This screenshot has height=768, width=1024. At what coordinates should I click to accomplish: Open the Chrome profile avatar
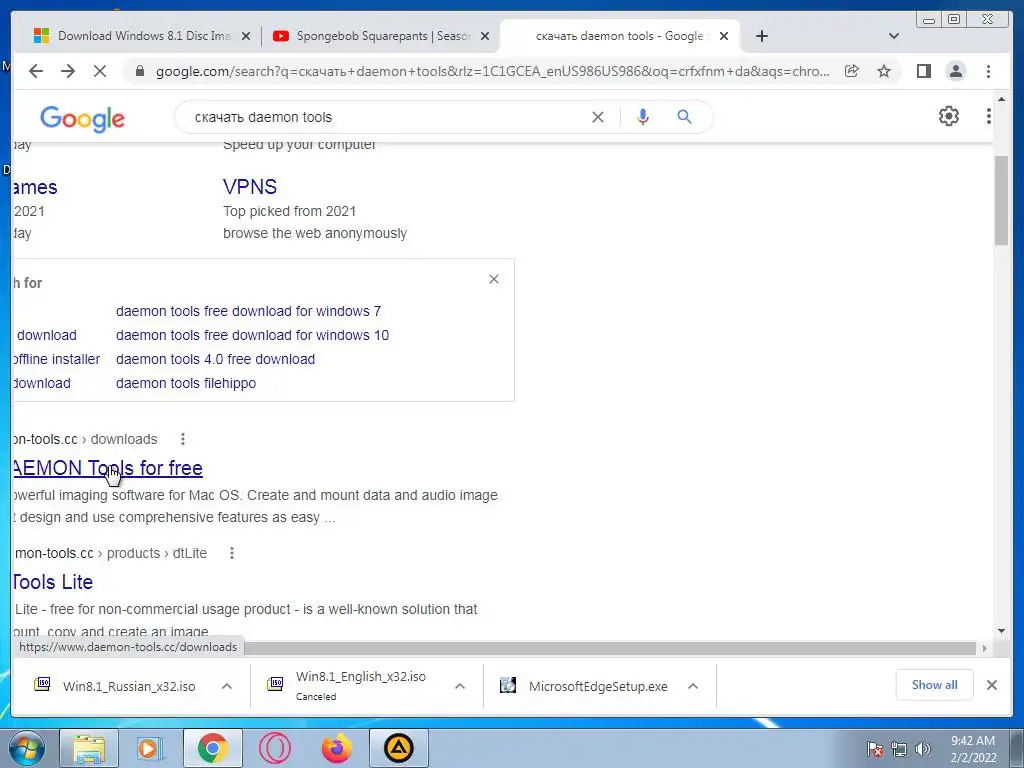[955, 71]
